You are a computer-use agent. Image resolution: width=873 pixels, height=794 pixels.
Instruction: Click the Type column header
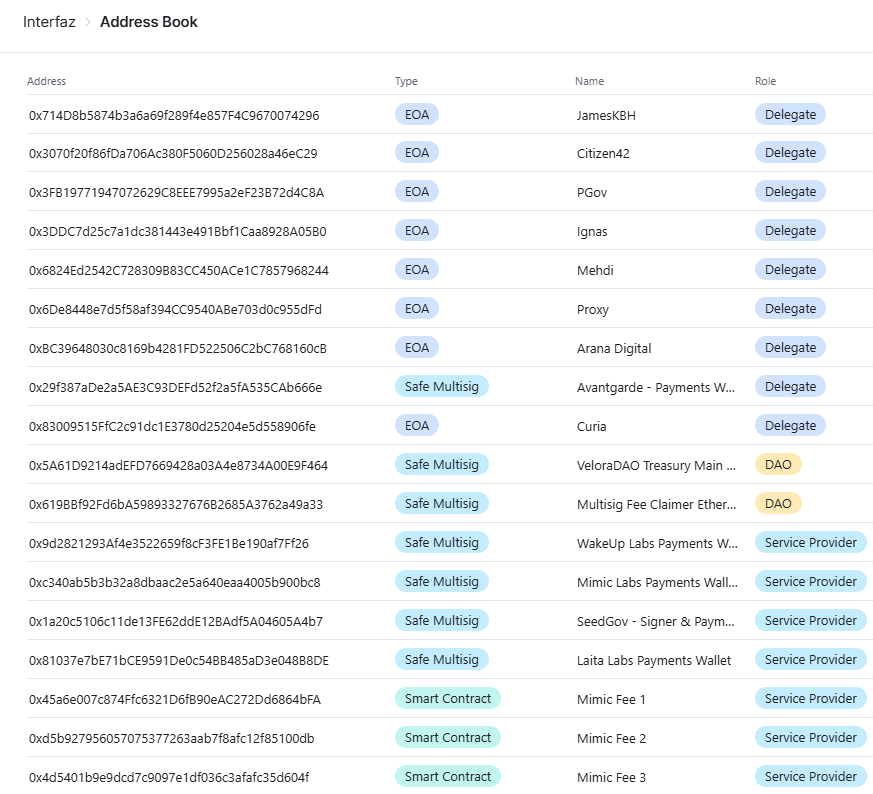(x=406, y=81)
